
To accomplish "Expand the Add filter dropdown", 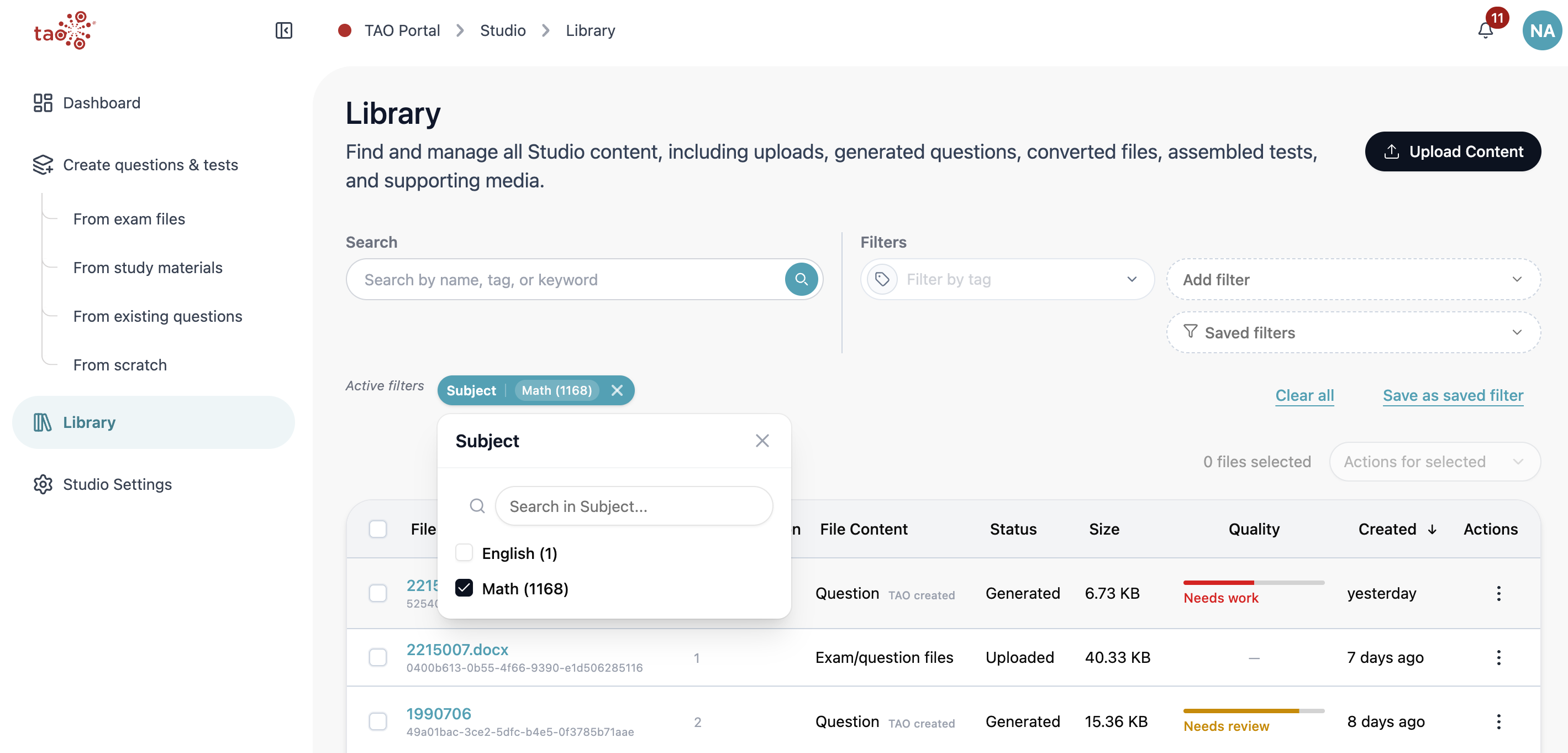I will (1353, 280).
